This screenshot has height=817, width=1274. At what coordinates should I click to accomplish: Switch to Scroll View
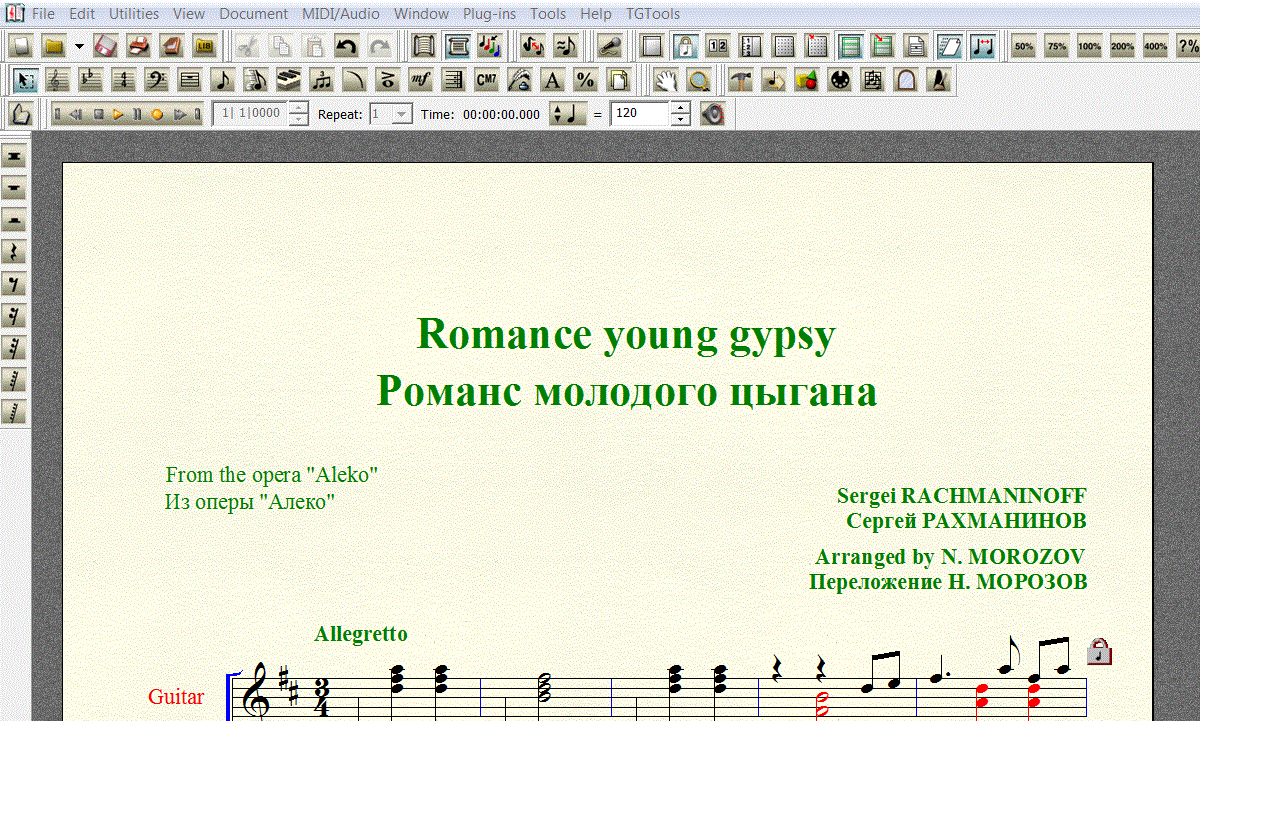tap(424, 46)
